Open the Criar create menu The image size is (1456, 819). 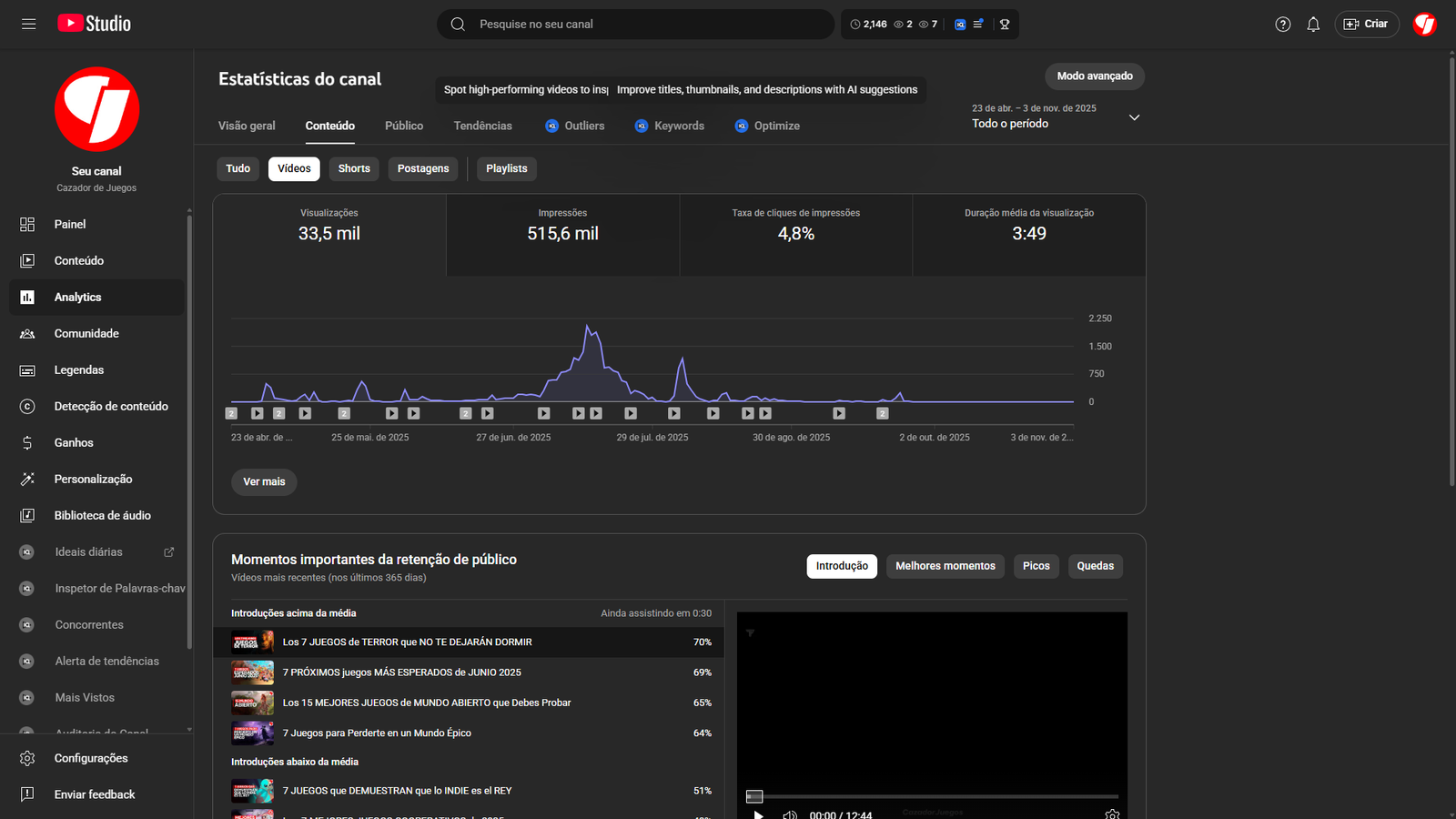[1366, 25]
